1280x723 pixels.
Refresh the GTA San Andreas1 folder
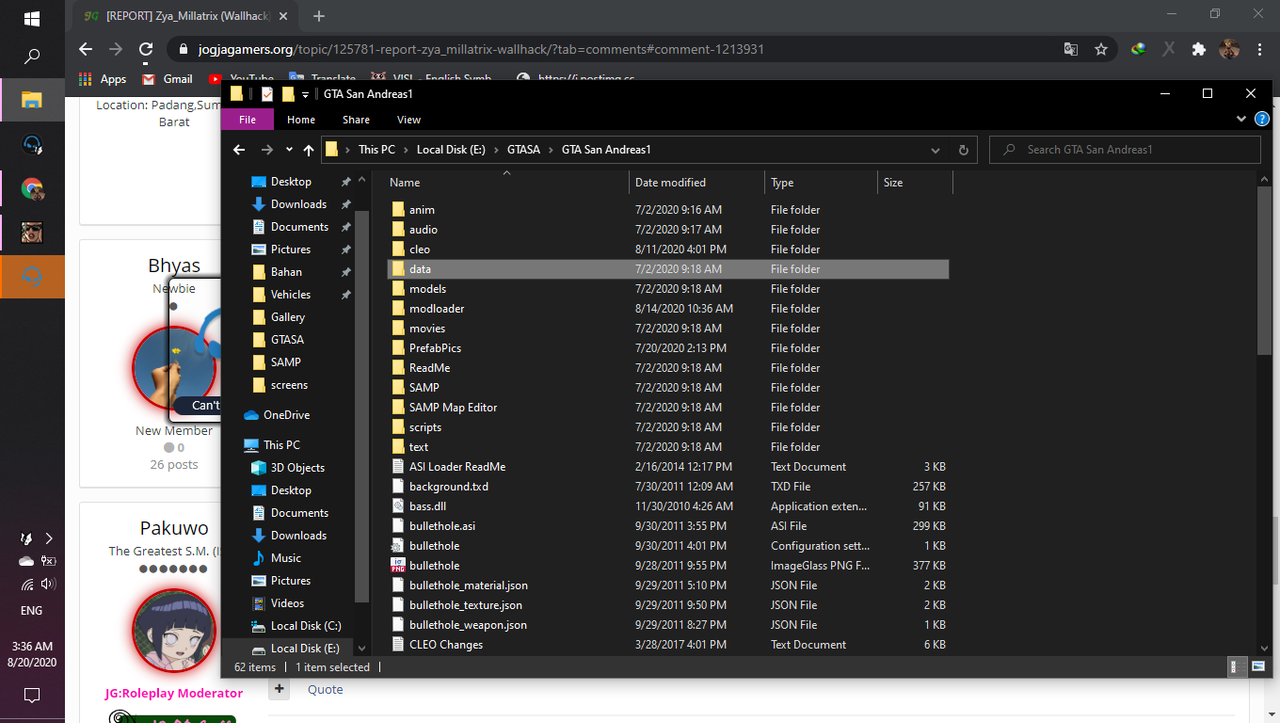click(x=963, y=150)
